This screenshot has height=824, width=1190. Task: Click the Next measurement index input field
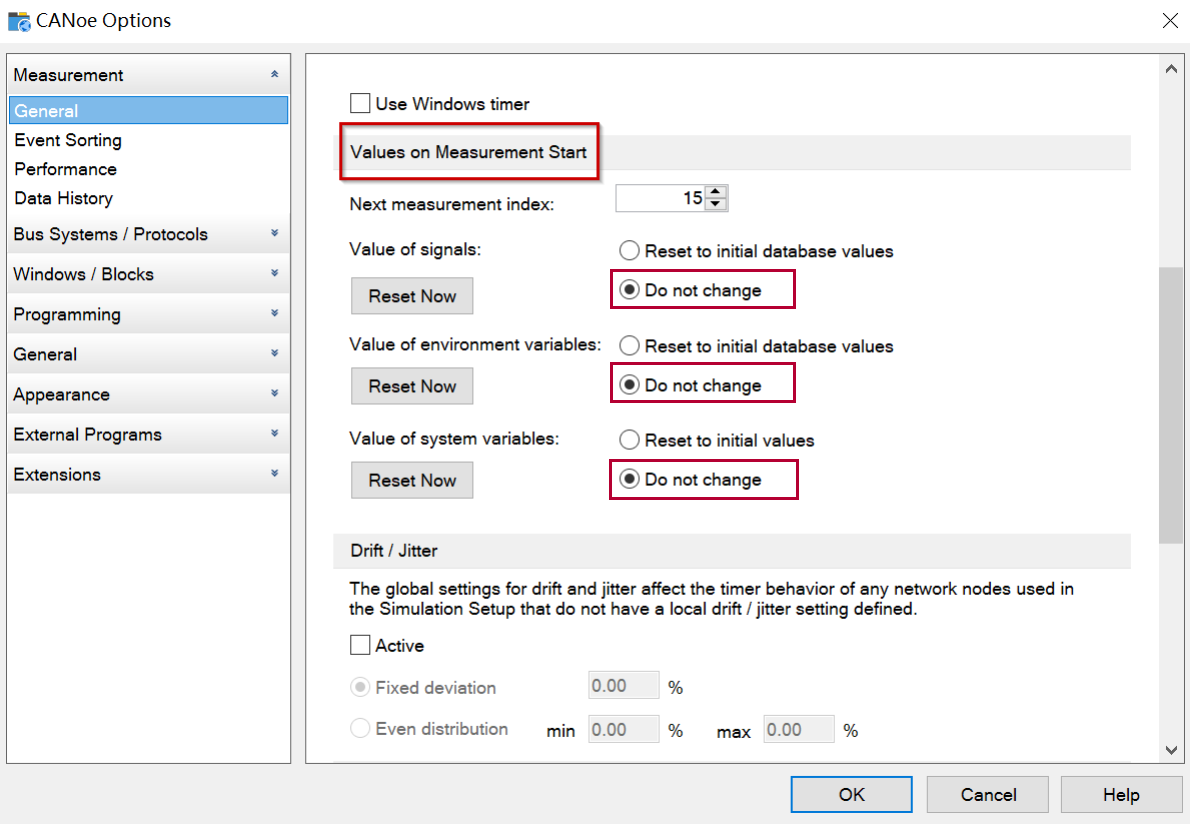(660, 198)
